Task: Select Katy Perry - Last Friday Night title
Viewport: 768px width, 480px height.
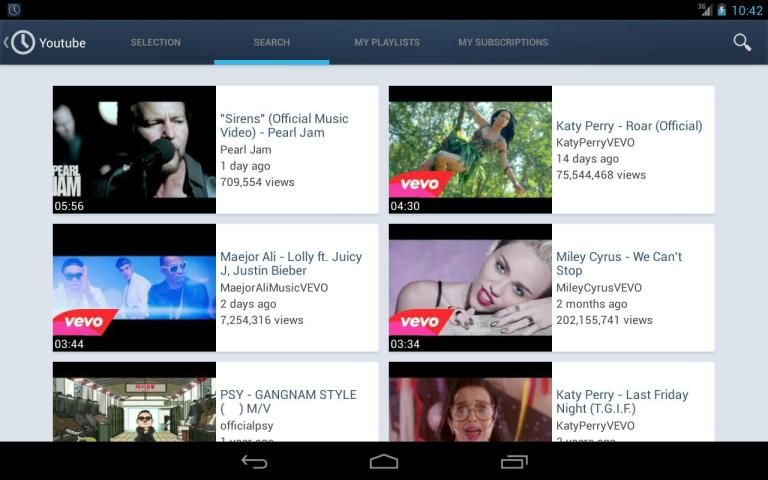Action: click(622, 401)
